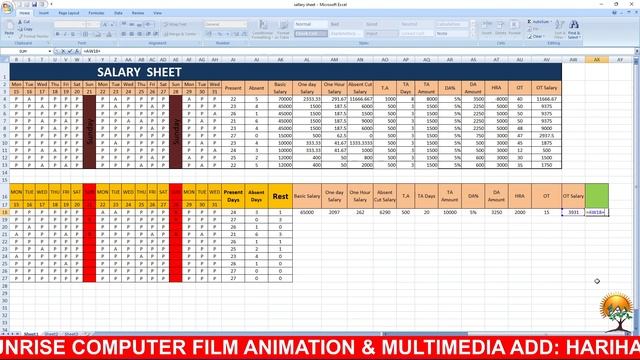The height and width of the screenshot is (360, 640).
Task: Open Insert Function fx dialog
Action: point(77,51)
